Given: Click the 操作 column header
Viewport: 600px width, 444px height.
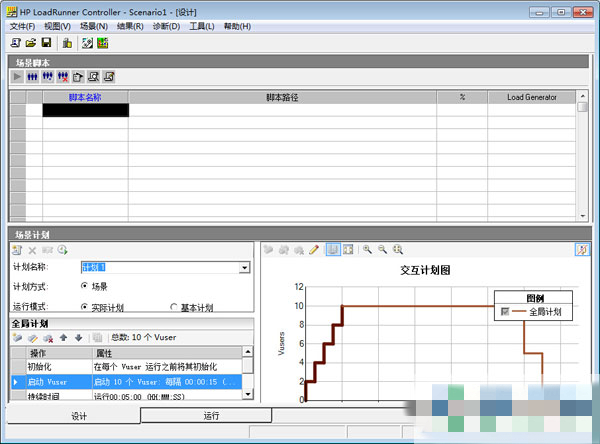Looking at the screenshot, I should point(59,353).
